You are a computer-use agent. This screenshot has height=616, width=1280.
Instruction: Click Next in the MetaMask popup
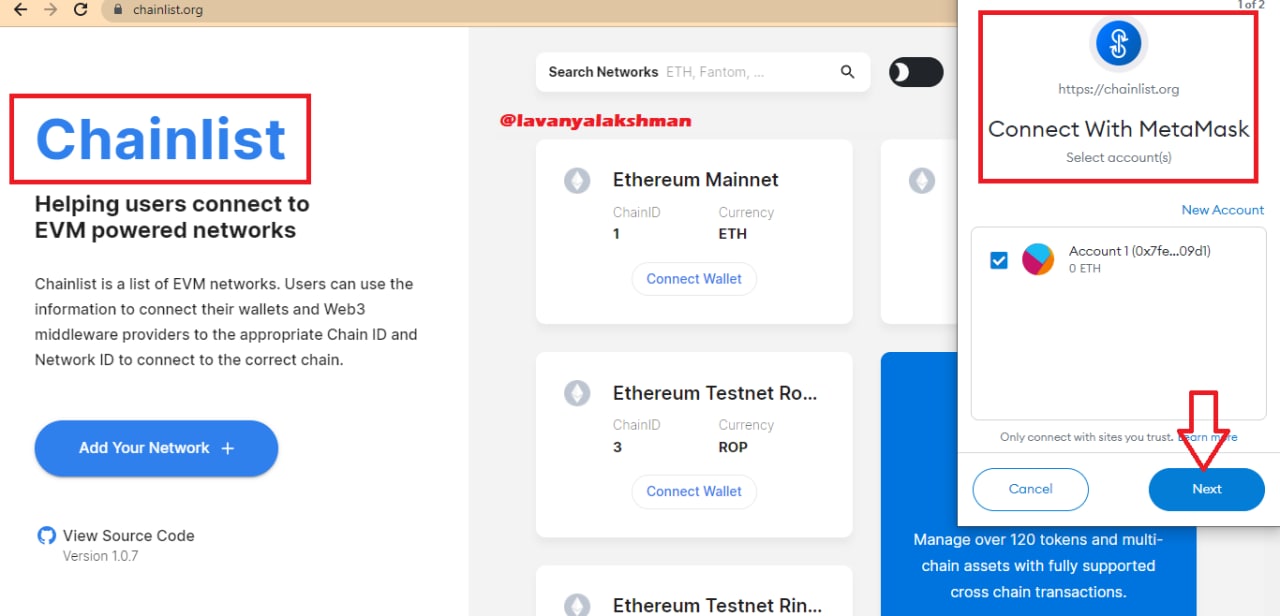point(1206,489)
